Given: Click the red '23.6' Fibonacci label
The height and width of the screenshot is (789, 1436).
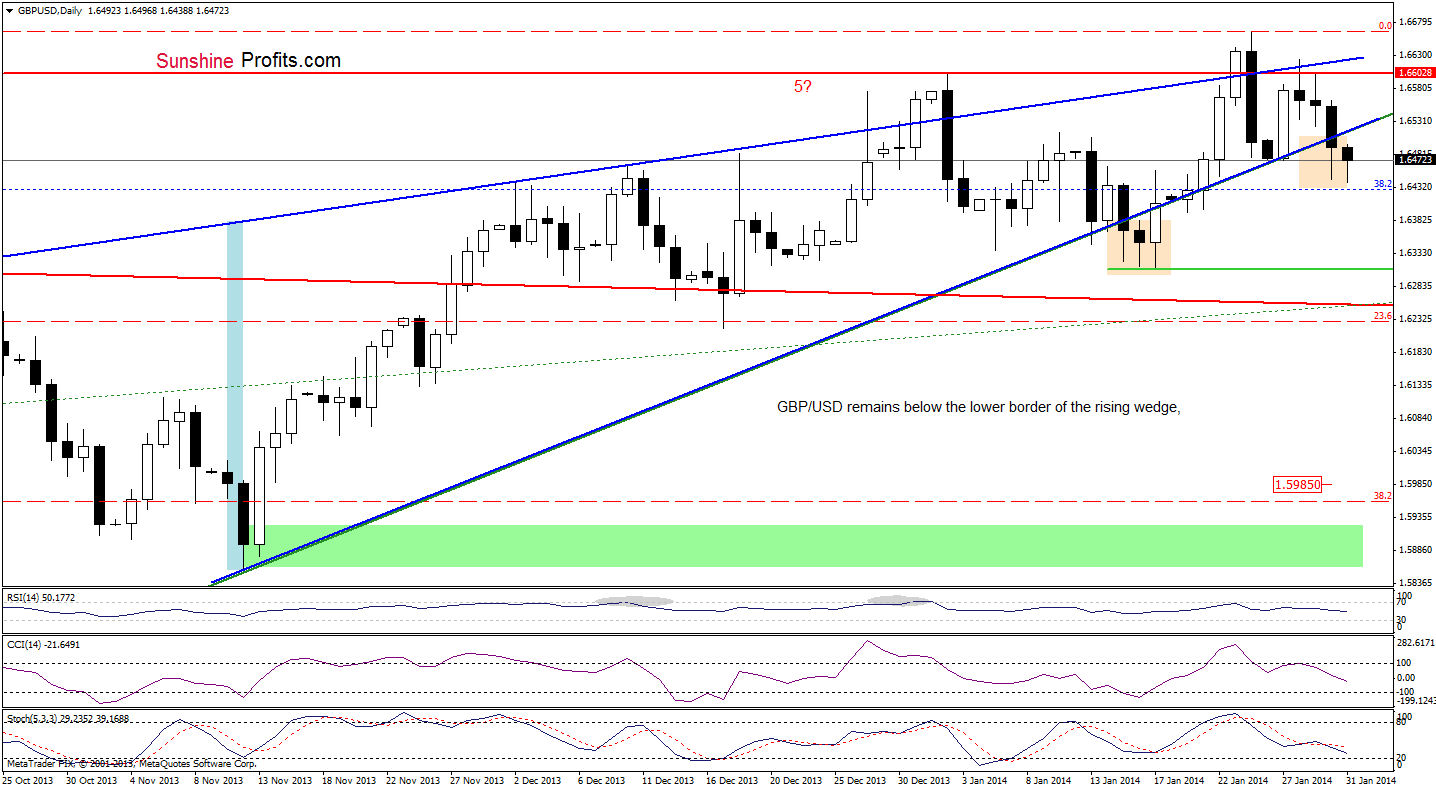Looking at the screenshot, I should pos(1382,316).
